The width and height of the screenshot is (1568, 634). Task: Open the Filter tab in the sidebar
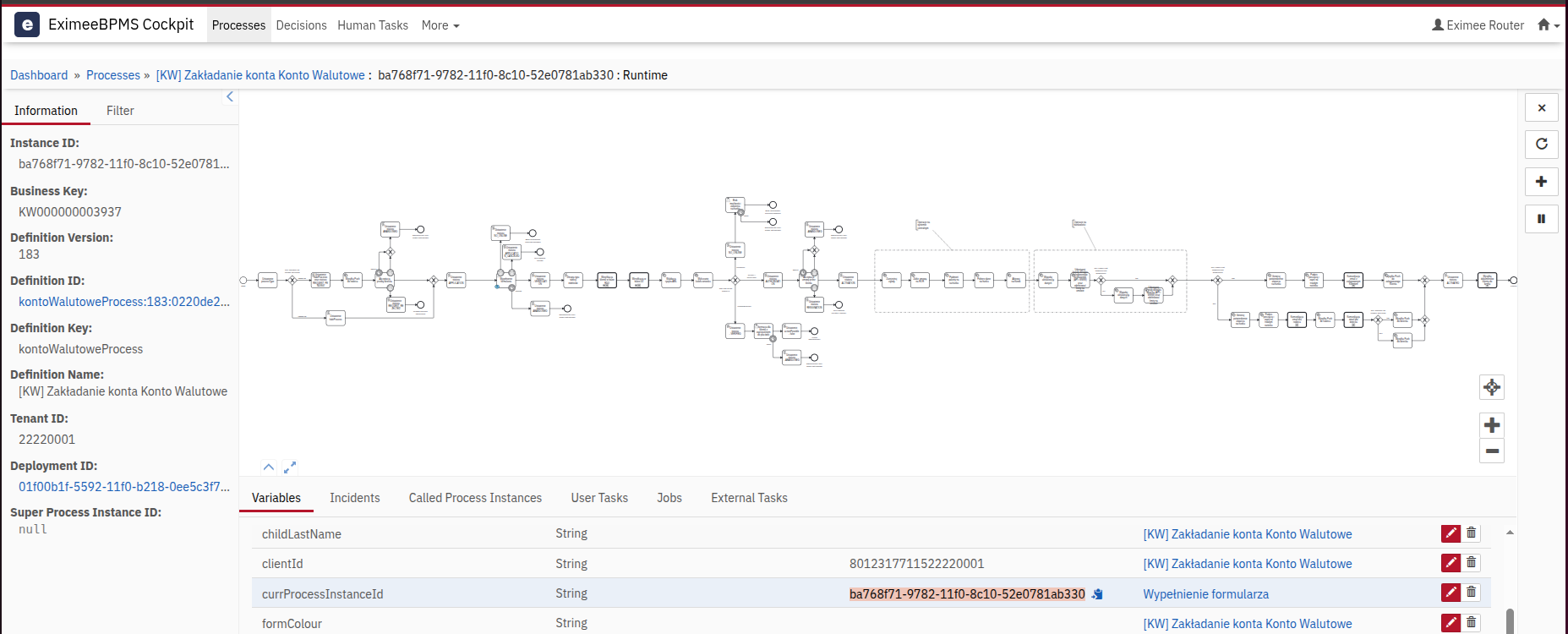coord(120,111)
